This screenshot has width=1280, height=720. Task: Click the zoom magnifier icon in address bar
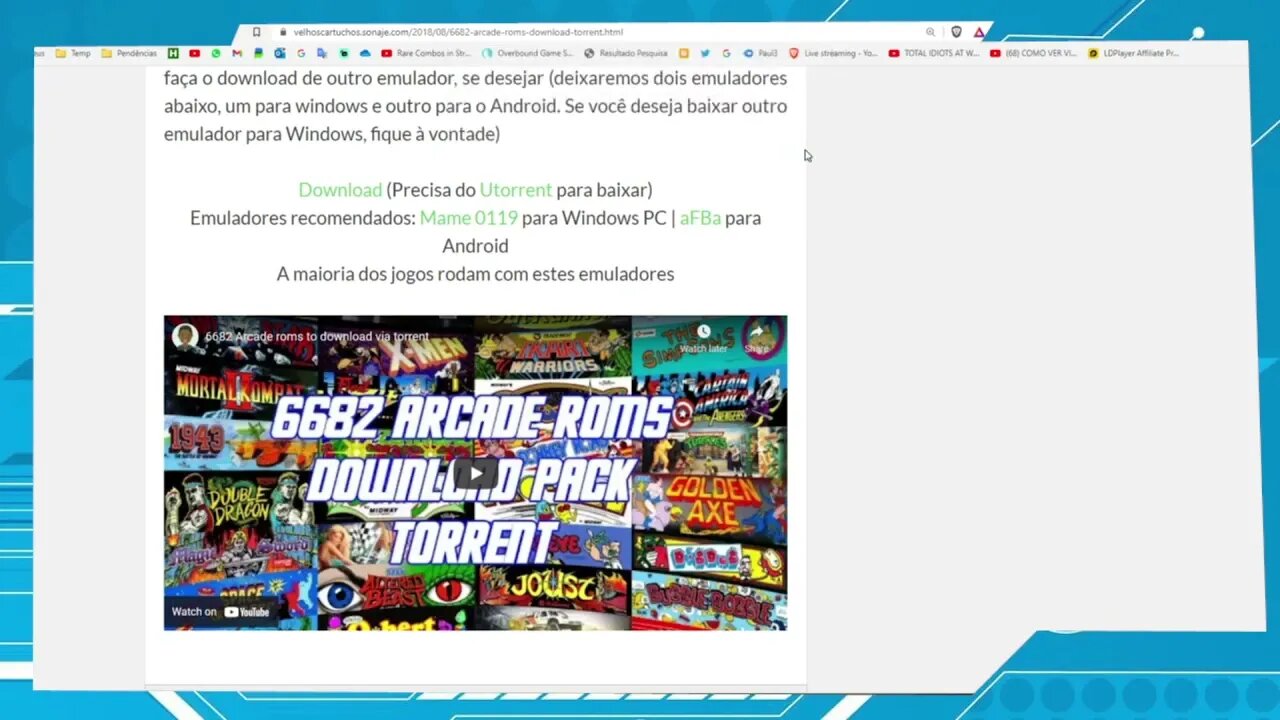[930, 32]
